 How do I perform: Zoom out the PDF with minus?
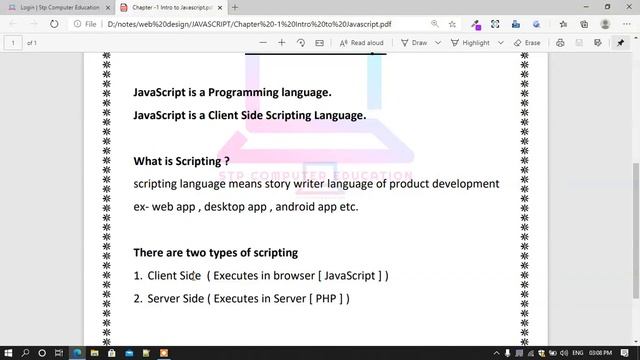[263, 42]
